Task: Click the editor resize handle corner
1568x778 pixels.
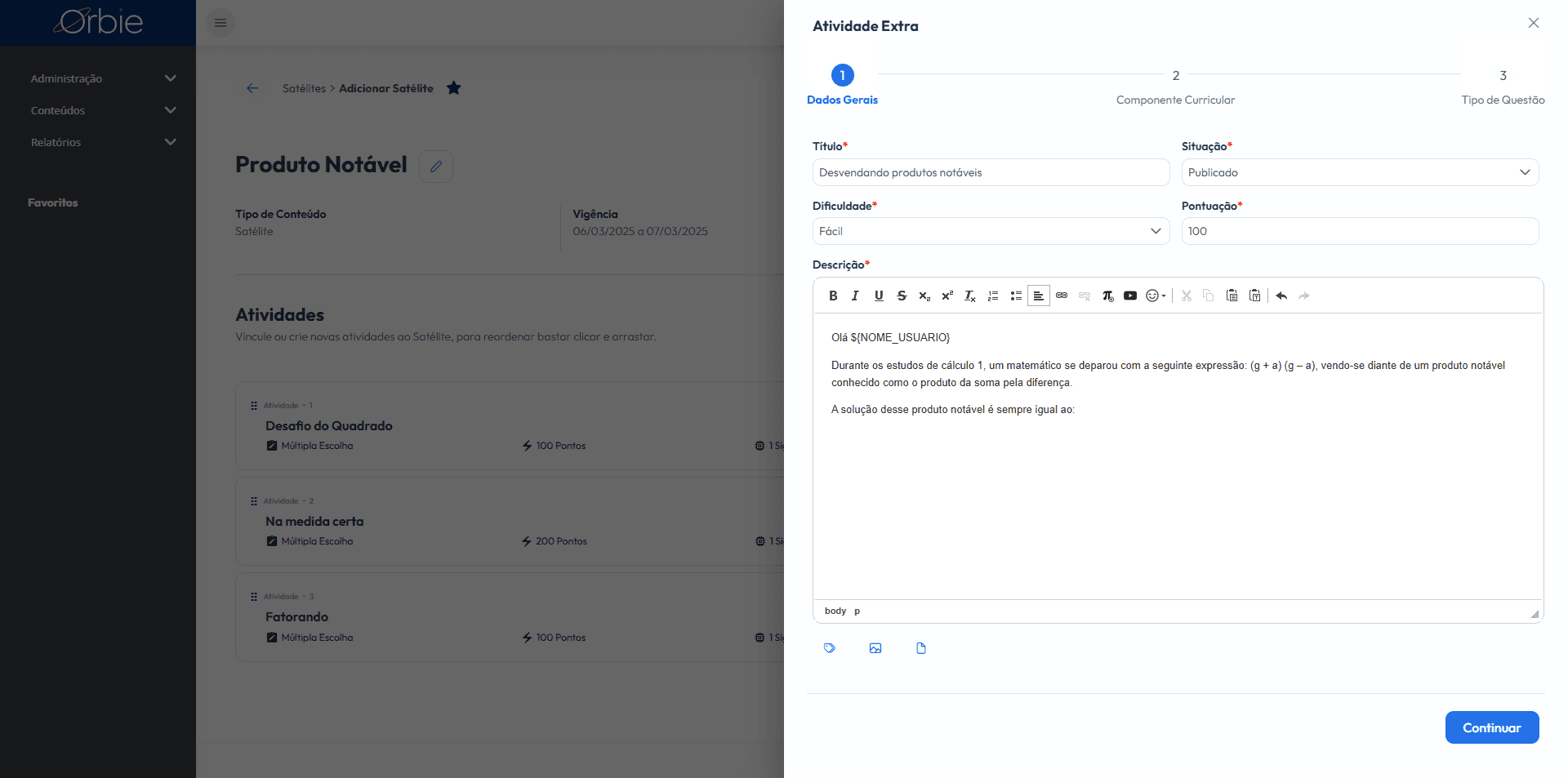Action: 1535,614
